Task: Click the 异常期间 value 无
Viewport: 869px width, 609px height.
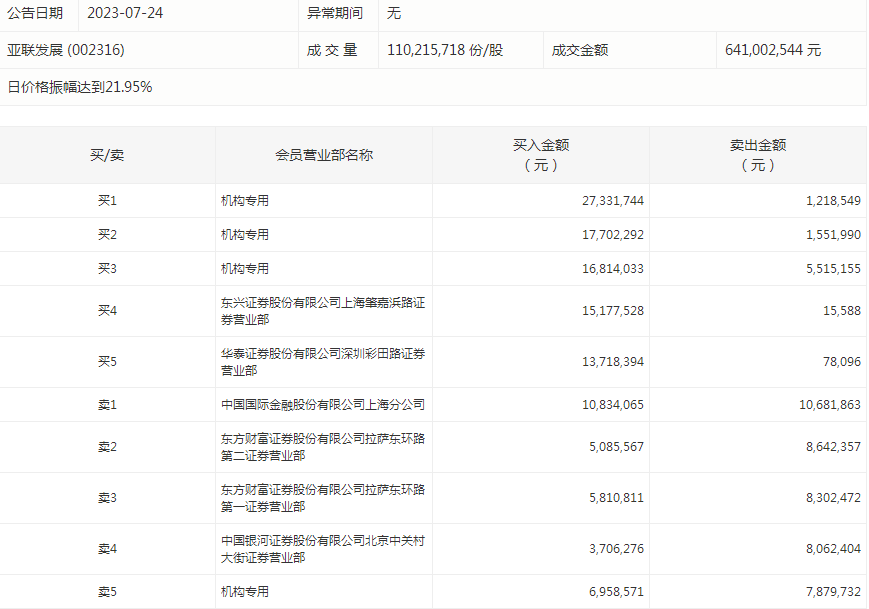Action: [393, 13]
